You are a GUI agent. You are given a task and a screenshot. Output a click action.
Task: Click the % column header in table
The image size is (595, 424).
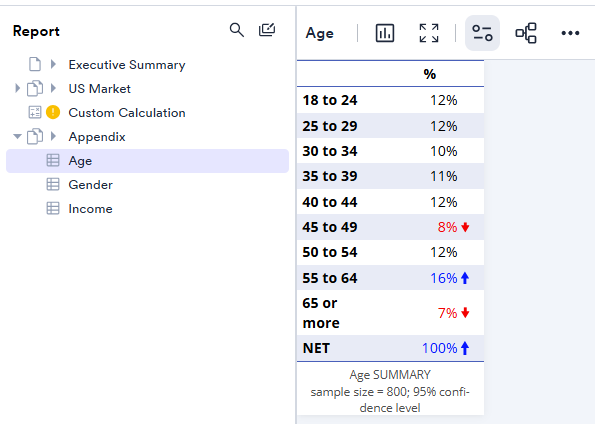pyautogui.click(x=430, y=74)
